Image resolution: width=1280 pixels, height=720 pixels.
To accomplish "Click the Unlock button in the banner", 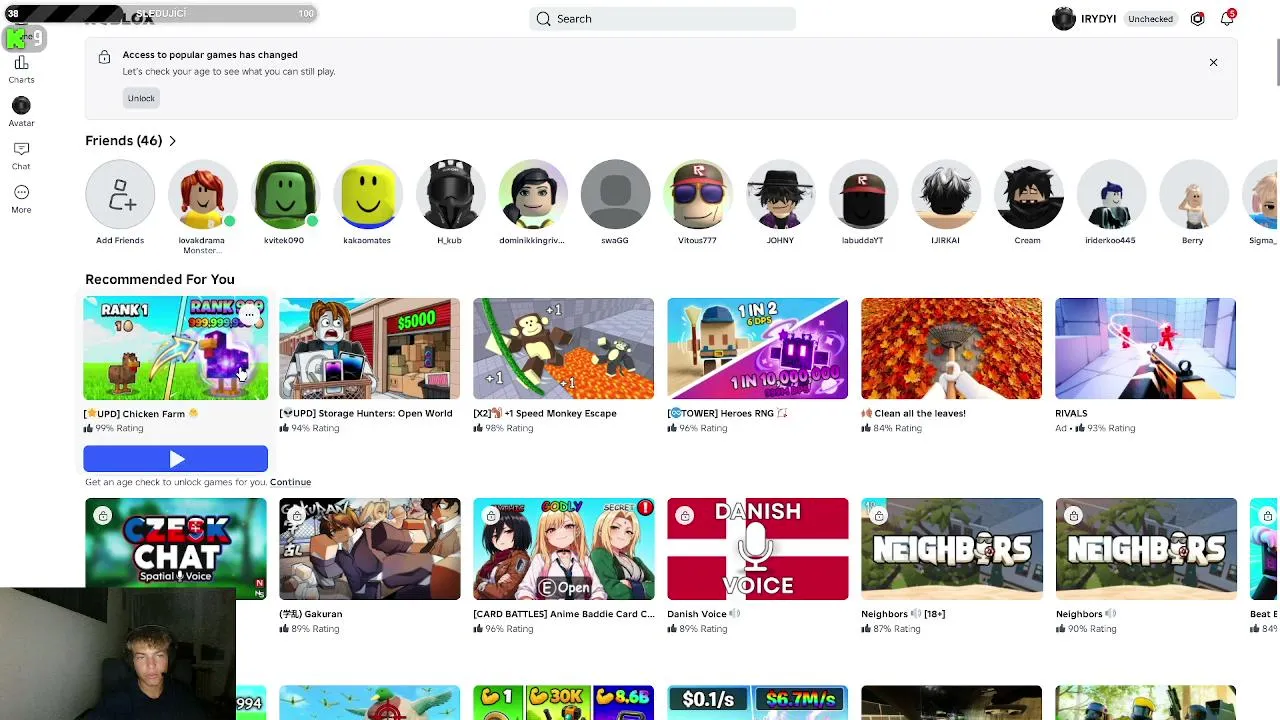I will 141,98.
